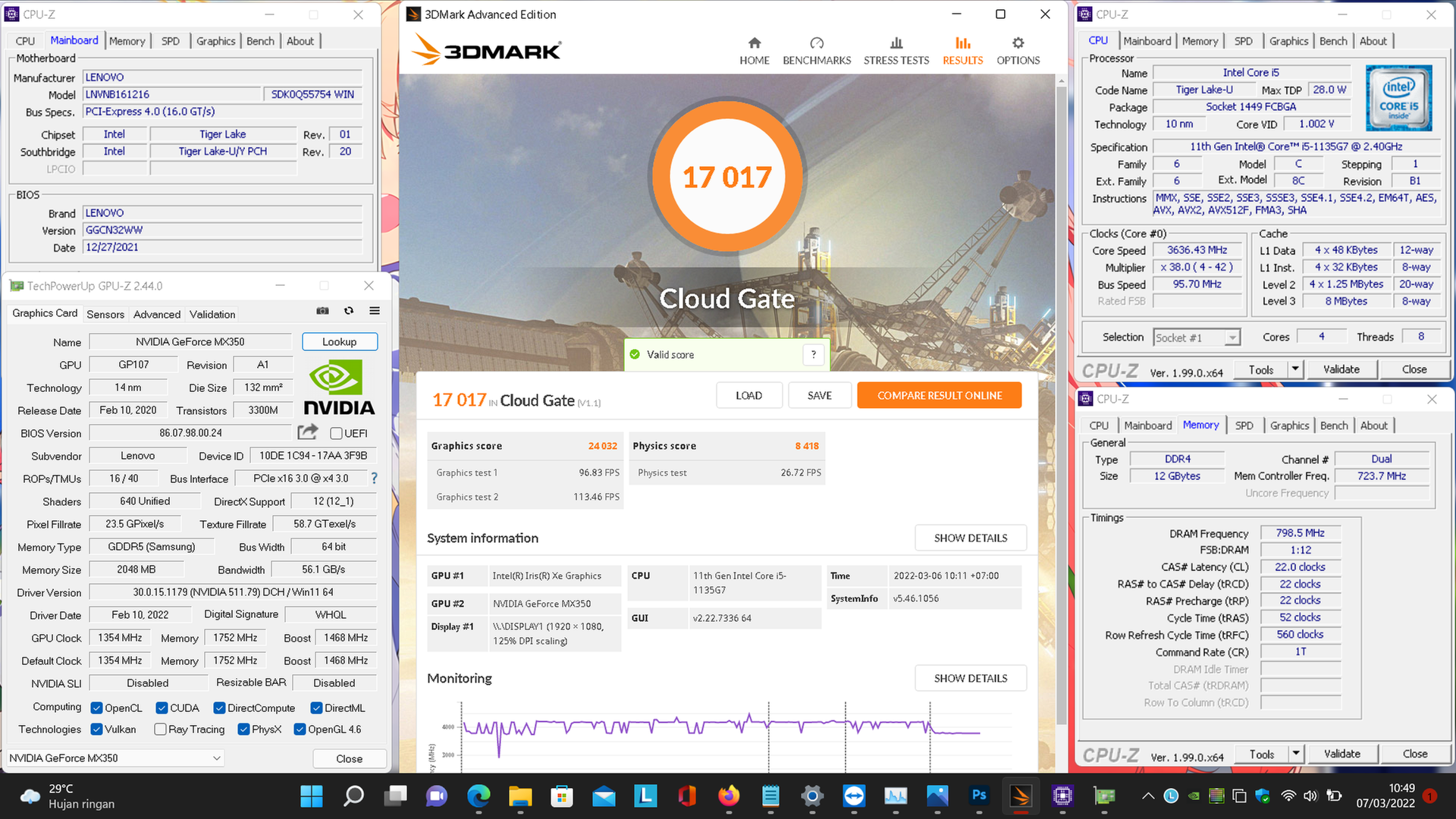
Task: Toggle Vulkan checkbox in GPU-Z
Action: coord(96,729)
